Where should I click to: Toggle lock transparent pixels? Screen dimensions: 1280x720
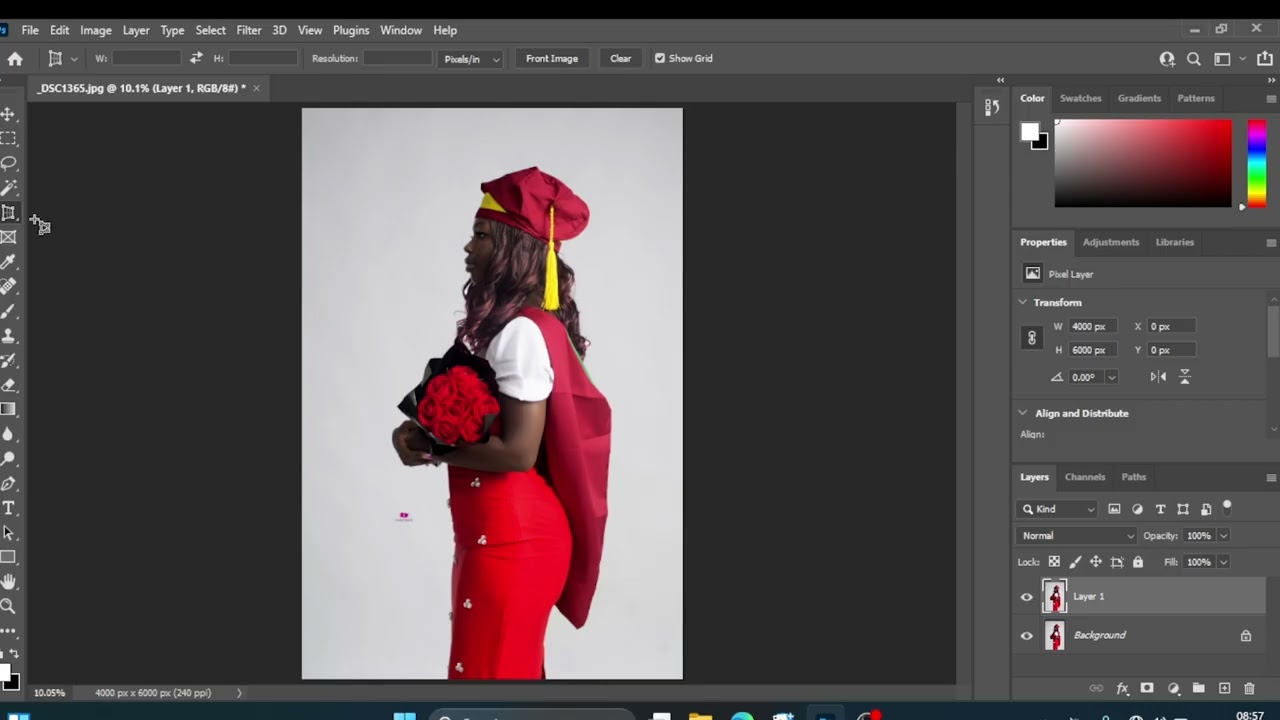1054,562
